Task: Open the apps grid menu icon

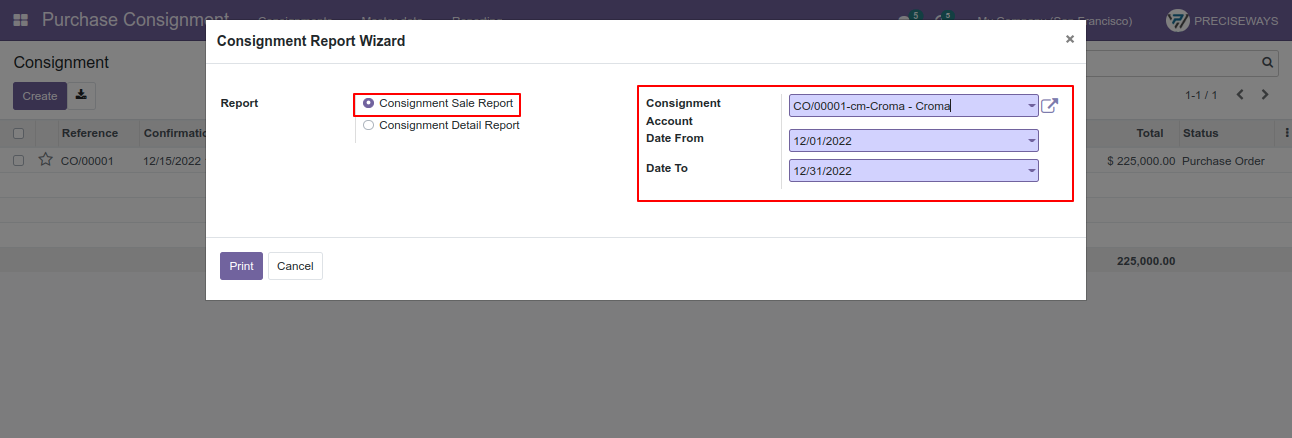Action: pyautogui.click(x=20, y=20)
